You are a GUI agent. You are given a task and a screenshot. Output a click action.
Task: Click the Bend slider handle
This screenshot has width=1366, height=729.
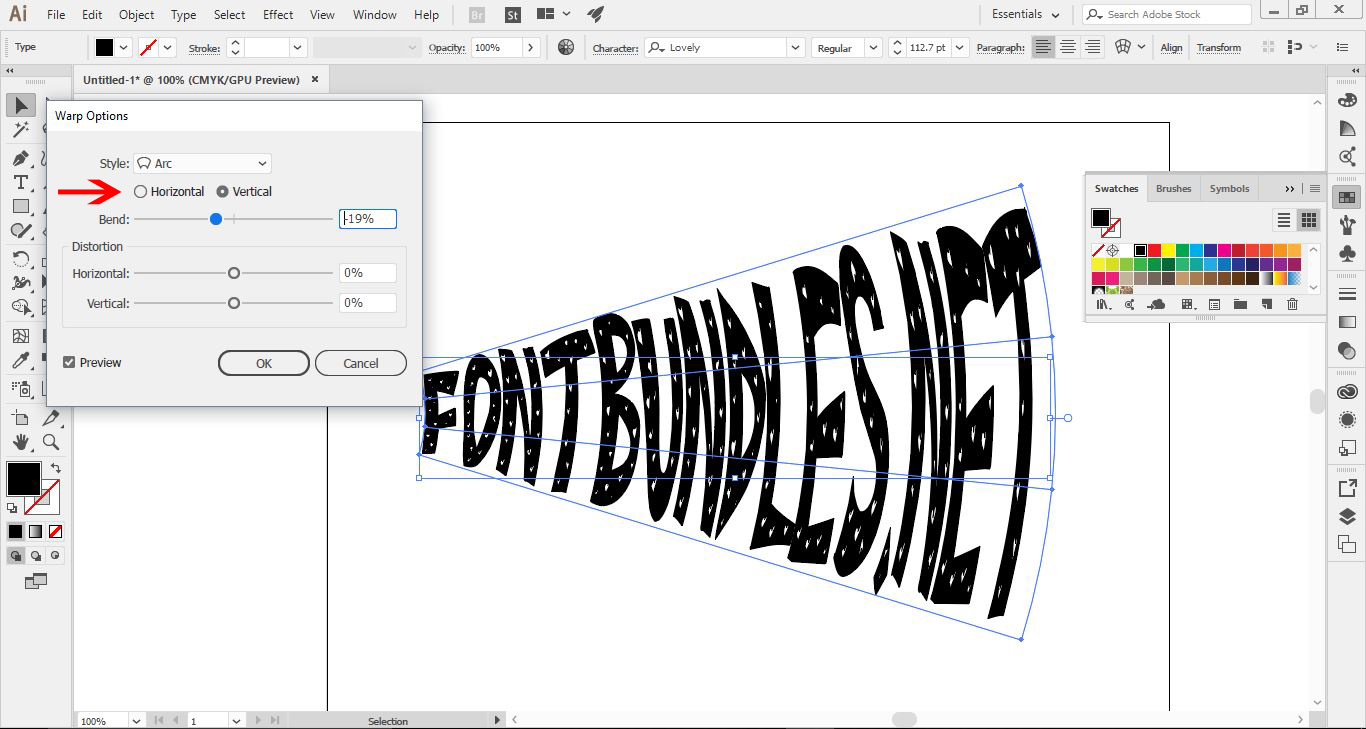[x=216, y=219]
